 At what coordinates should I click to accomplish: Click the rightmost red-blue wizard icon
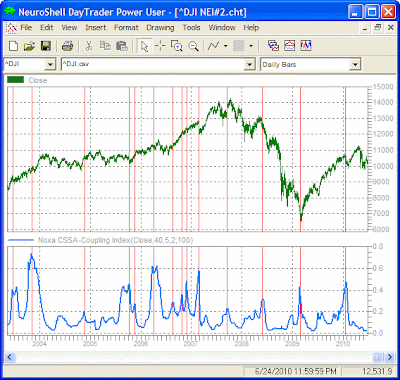coord(306,46)
